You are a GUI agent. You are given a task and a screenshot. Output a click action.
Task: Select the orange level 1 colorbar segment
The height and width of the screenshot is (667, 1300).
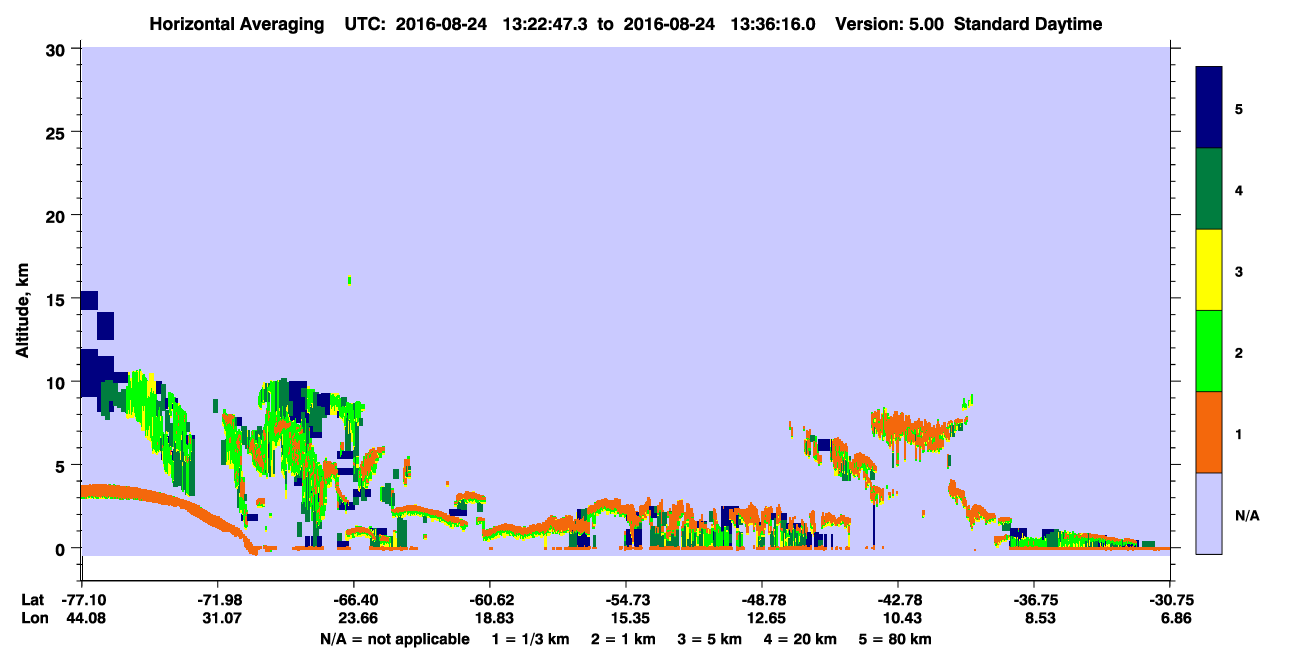click(x=1209, y=432)
